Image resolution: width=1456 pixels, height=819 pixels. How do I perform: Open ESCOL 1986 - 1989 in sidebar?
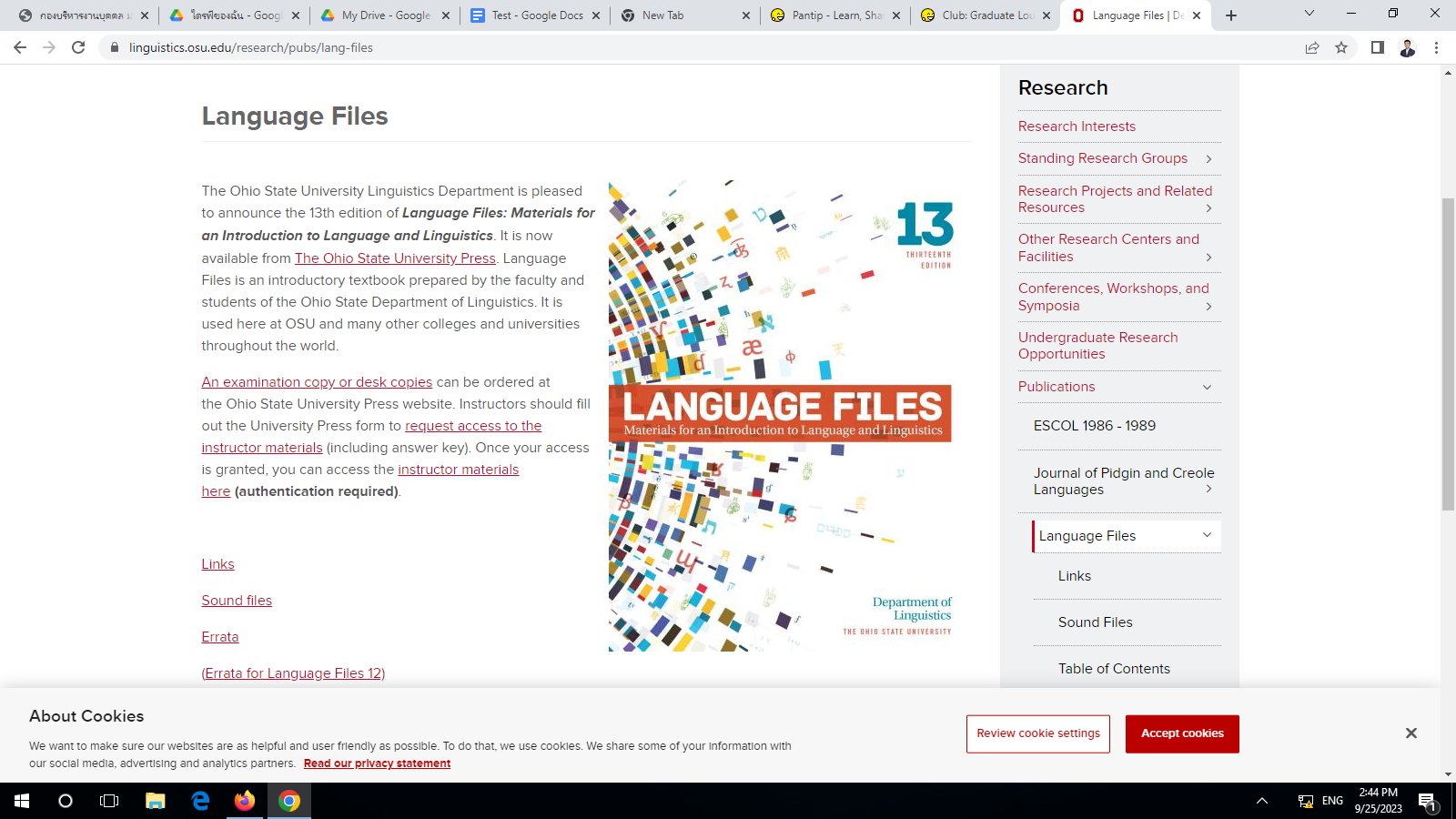[x=1095, y=426]
